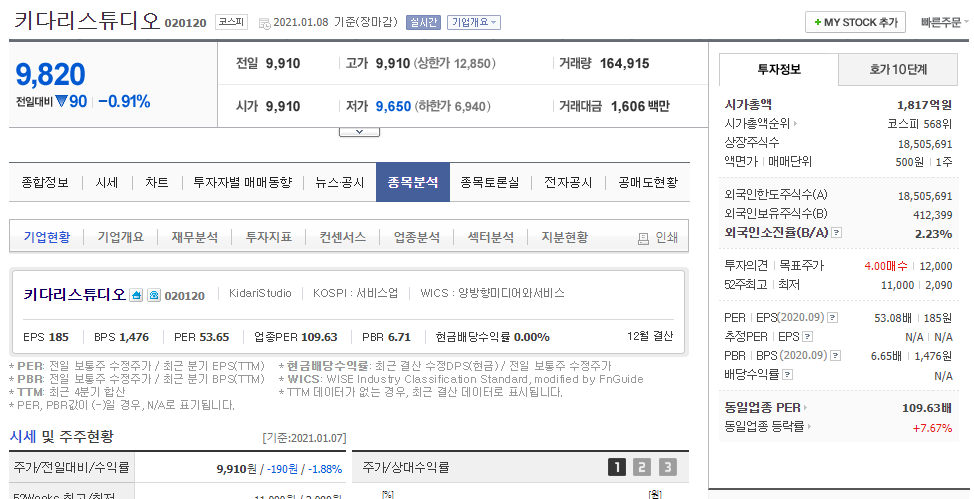Open 공매도현황 tab
Image resolution: width=974 pixels, height=499 pixels.
[648, 183]
